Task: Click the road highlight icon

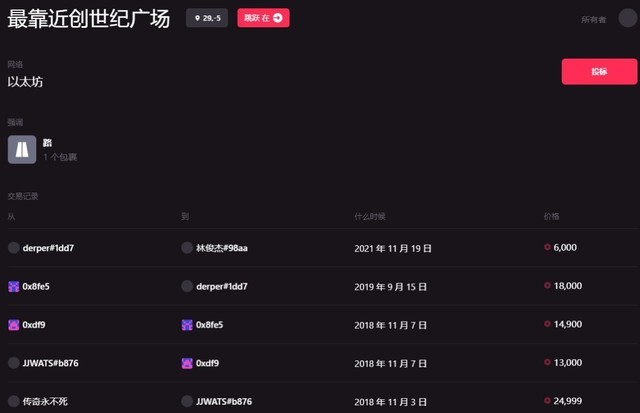Action: point(22,149)
